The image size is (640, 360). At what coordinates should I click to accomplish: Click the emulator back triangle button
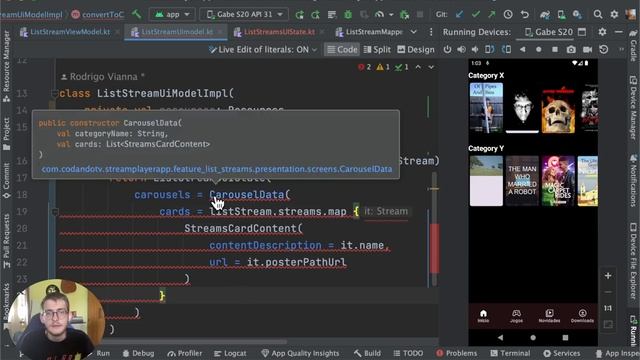pos(522,49)
